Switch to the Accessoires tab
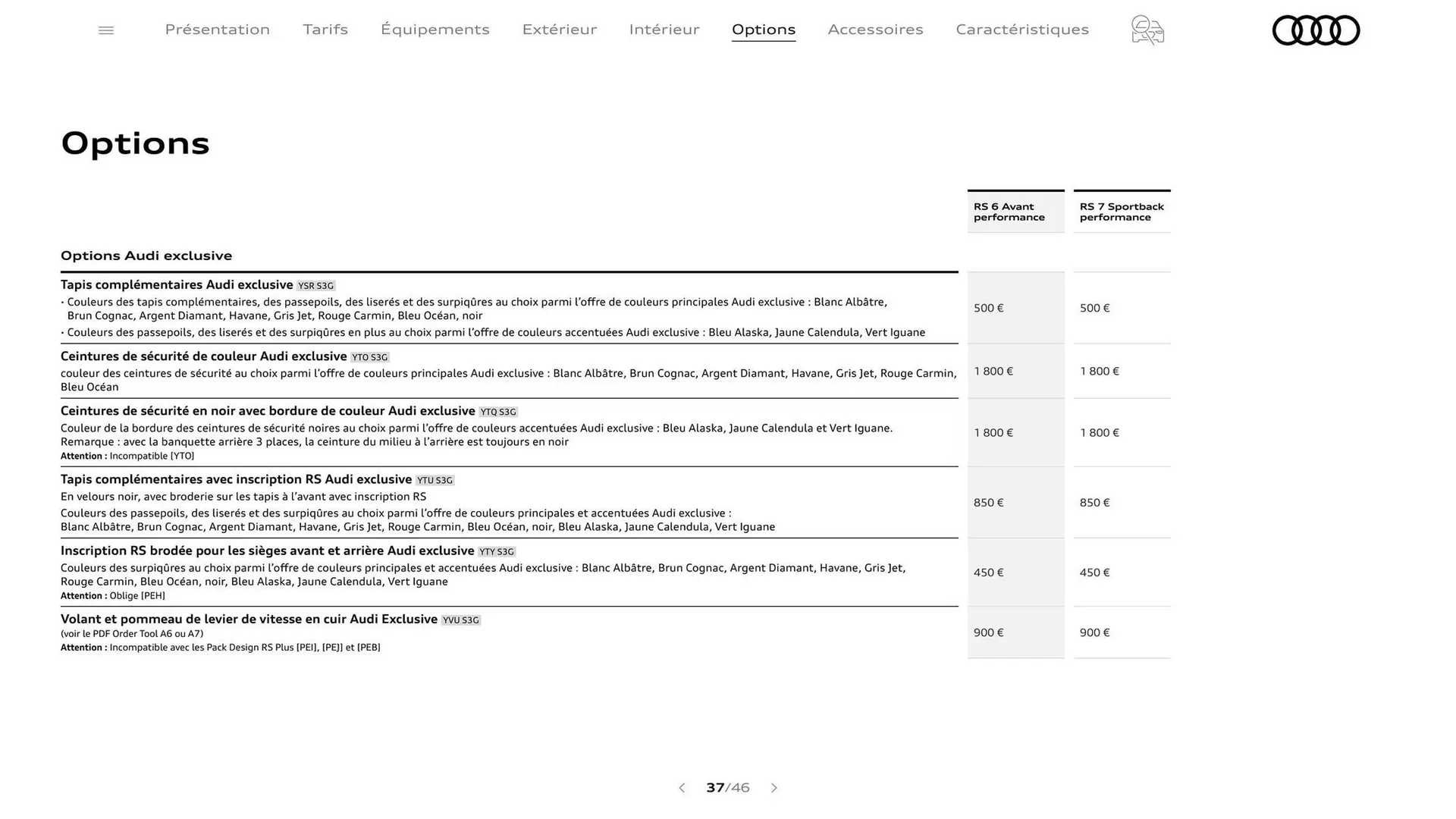Viewport: 1456px width, 819px height. (875, 30)
